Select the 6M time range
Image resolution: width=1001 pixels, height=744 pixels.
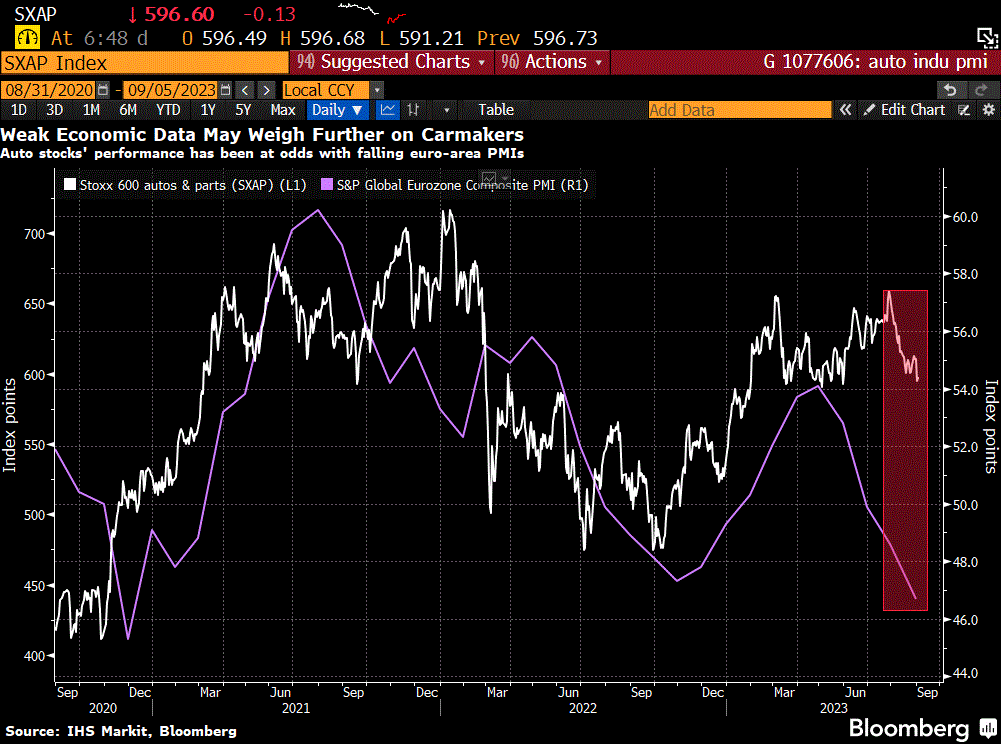point(128,110)
